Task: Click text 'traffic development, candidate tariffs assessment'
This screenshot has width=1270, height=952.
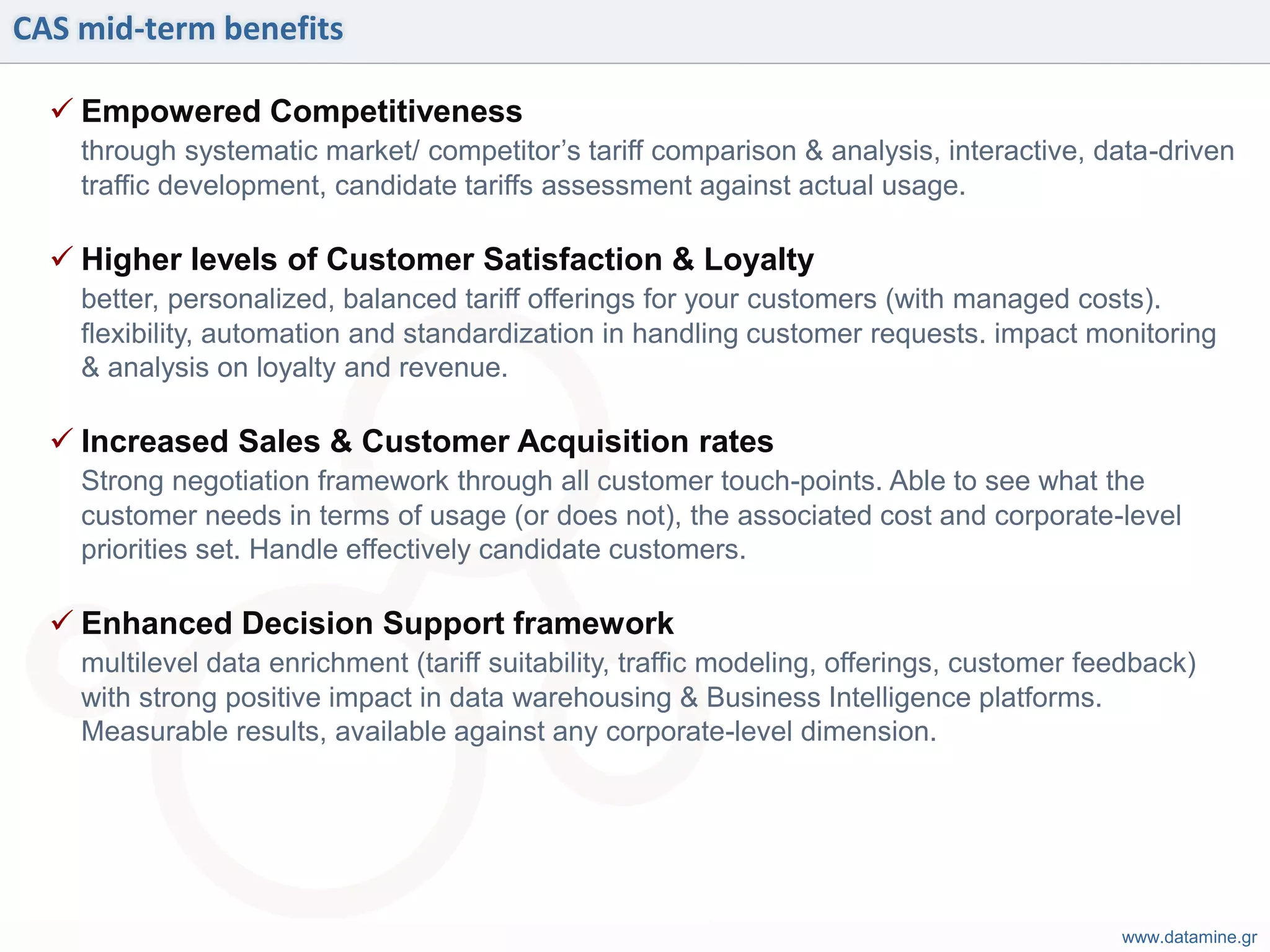Action: [386, 187]
